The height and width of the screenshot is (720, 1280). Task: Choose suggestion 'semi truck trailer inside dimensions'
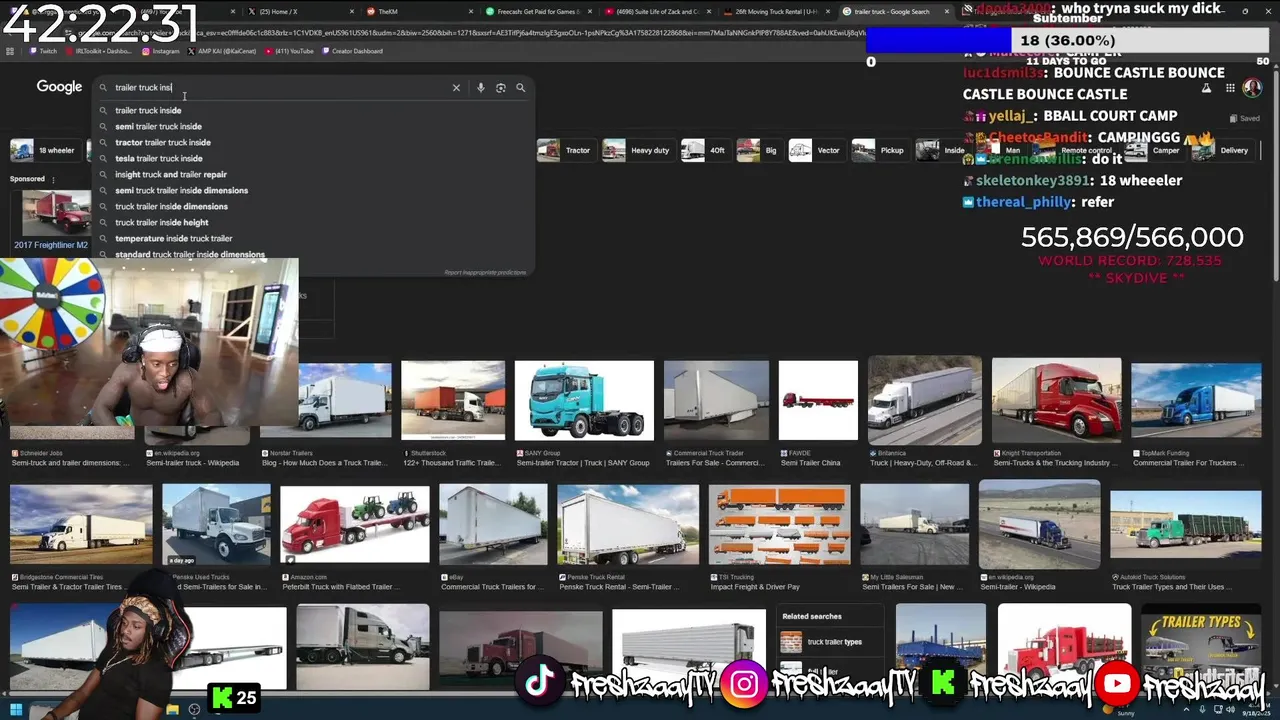pos(181,191)
